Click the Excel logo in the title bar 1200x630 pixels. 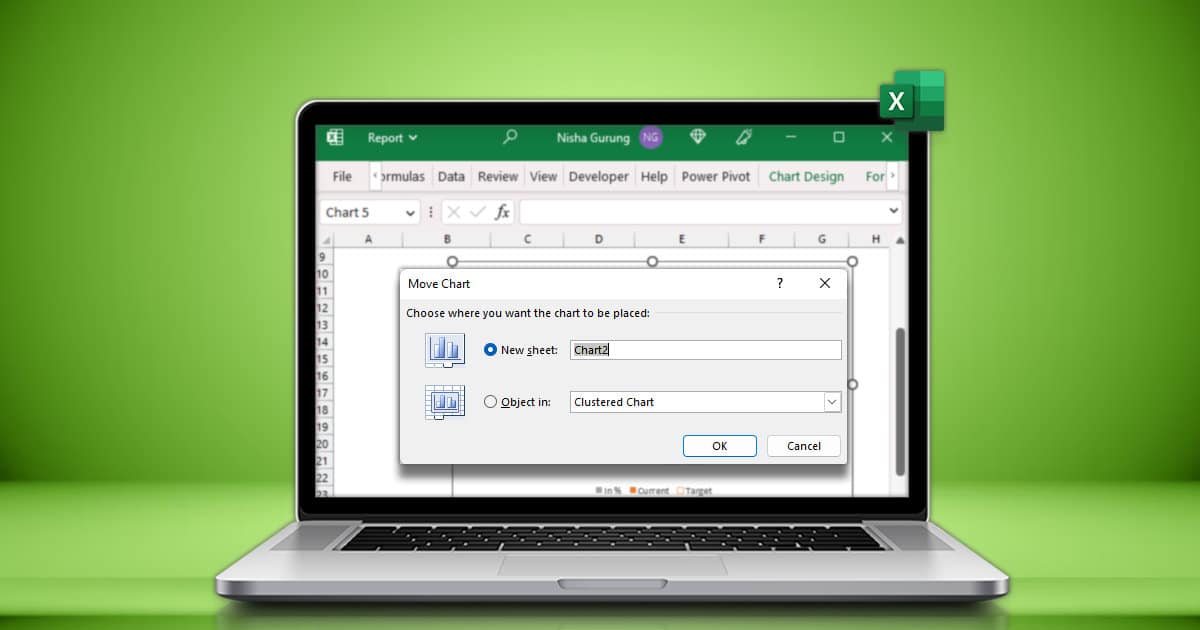336,138
